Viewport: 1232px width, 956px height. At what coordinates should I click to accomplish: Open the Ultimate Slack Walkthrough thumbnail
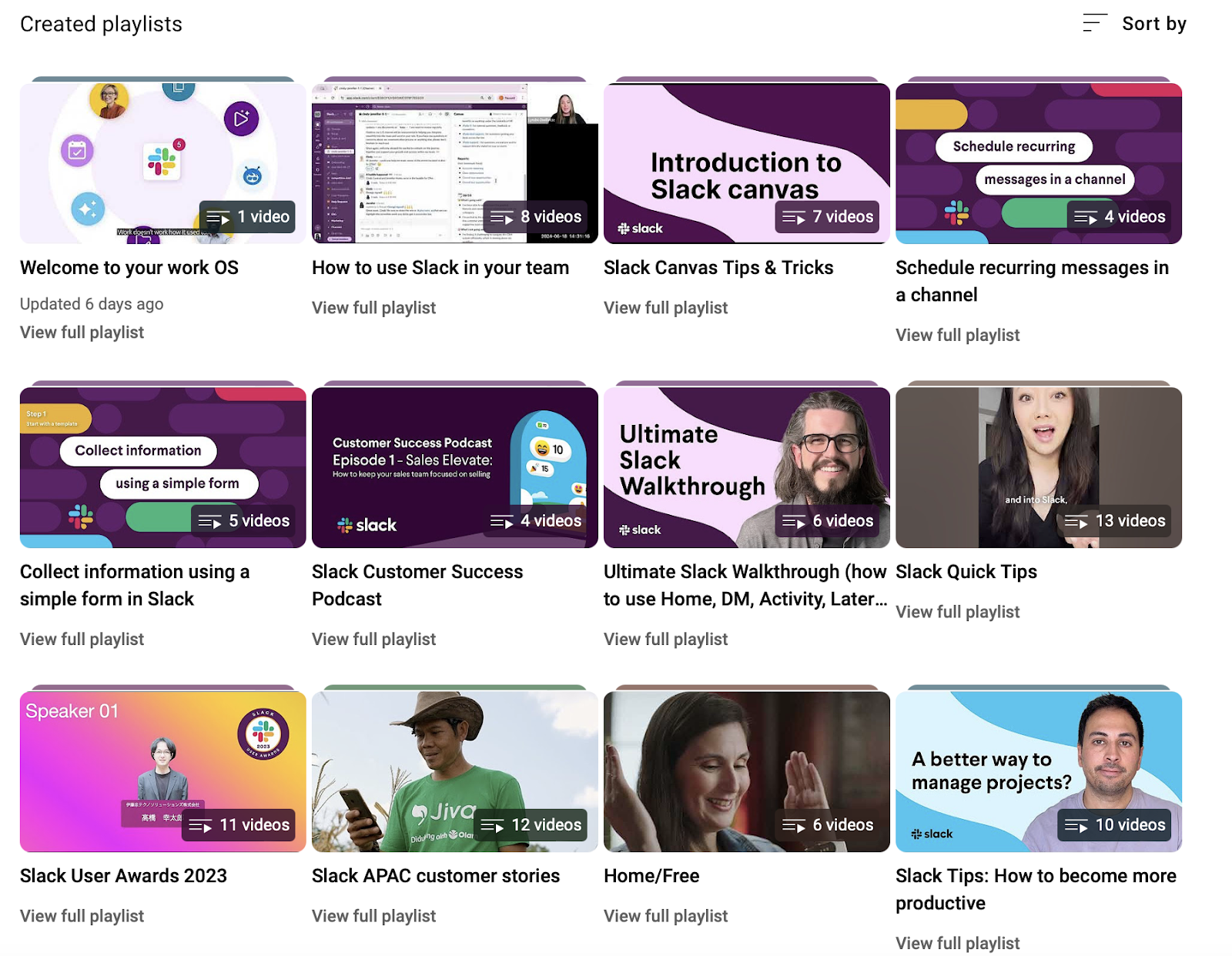tap(747, 467)
